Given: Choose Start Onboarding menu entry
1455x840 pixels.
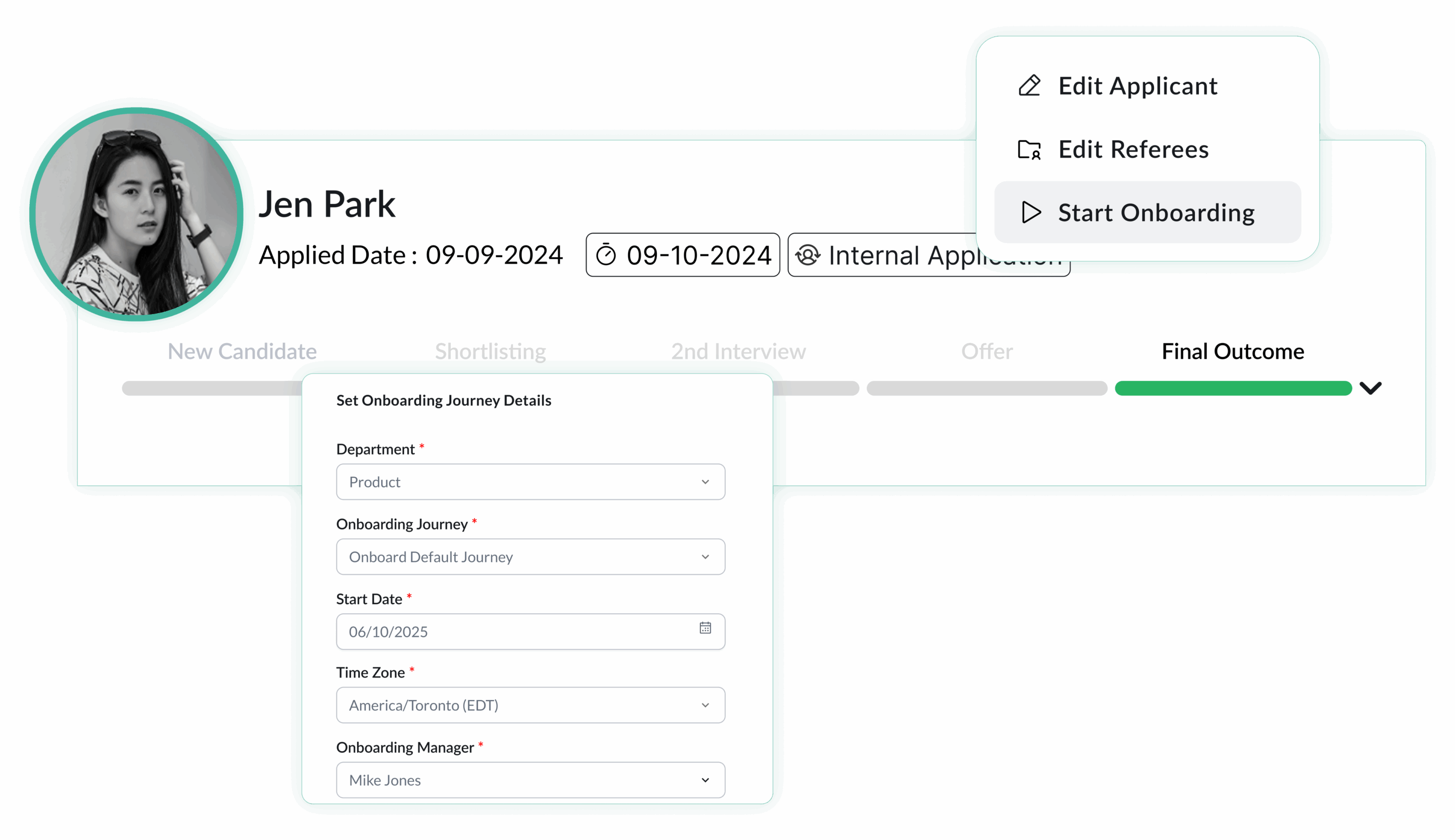Looking at the screenshot, I should [1155, 213].
